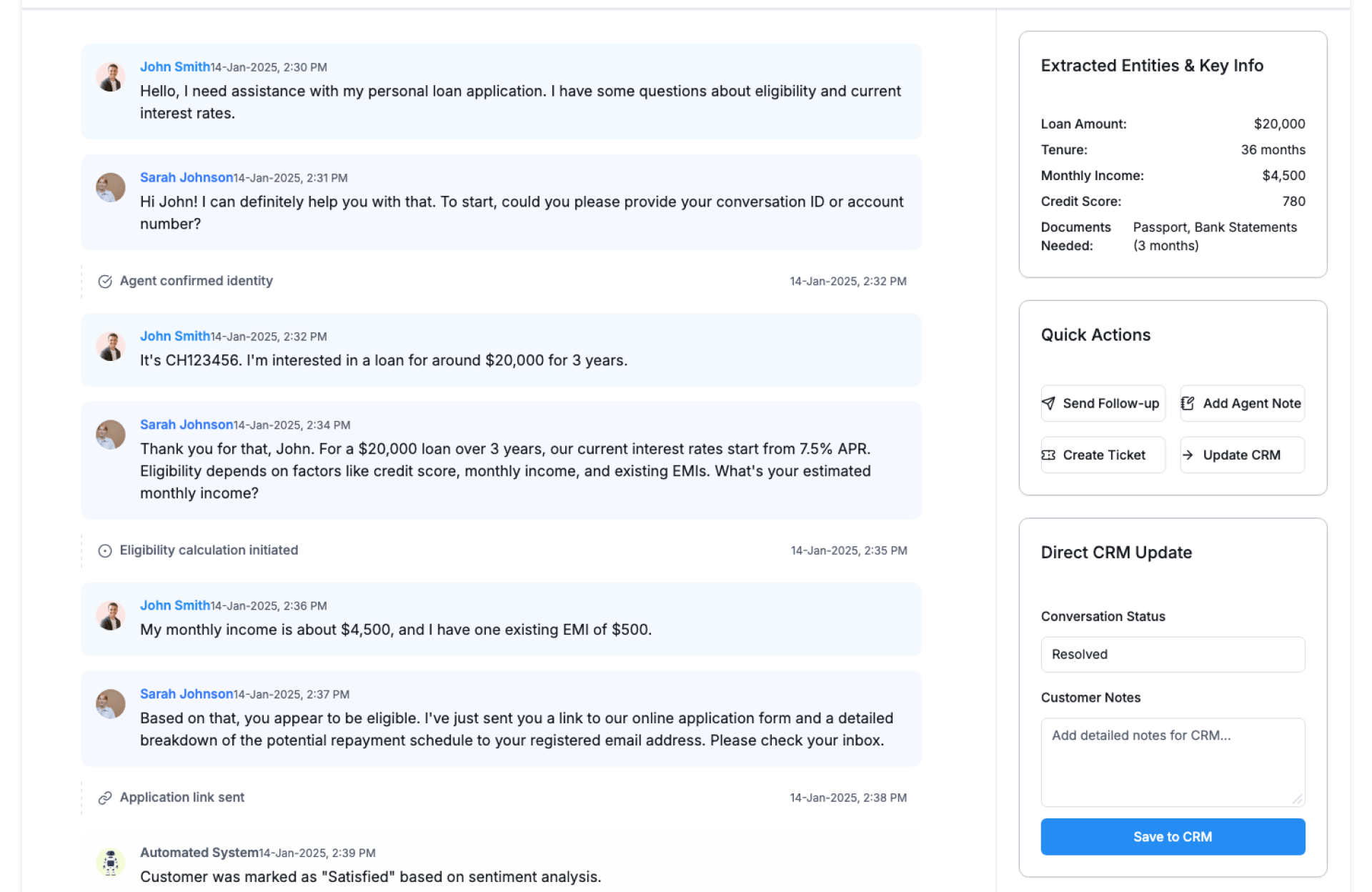Image resolution: width=1372 pixels, height=892 pixels.
Task: Click the arrow icon on Update CRM
Action: pyautogui.click(x=1188, y=455)
